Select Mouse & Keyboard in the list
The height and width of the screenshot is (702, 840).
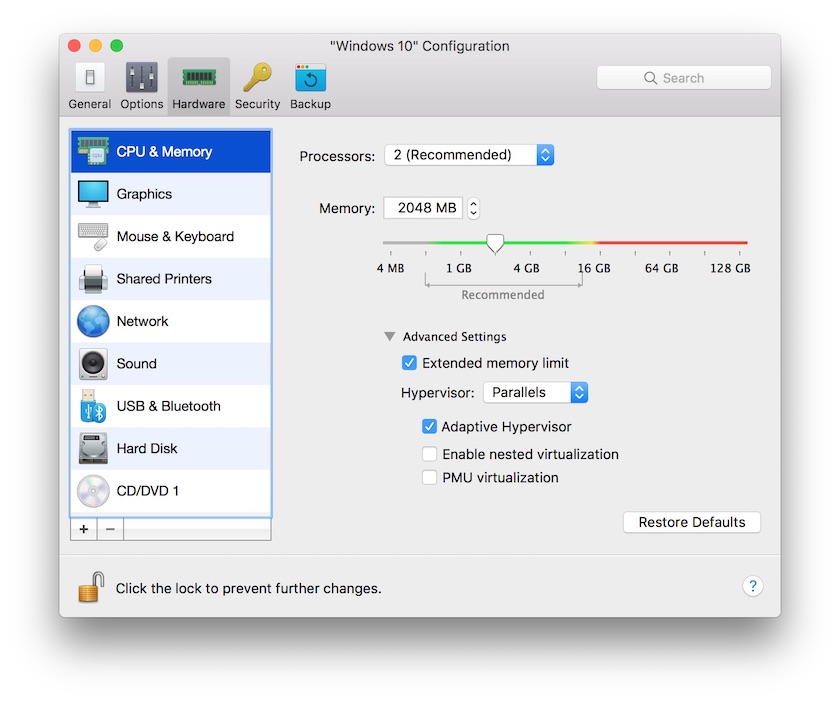pyautogui.click(x=171, y=236)
